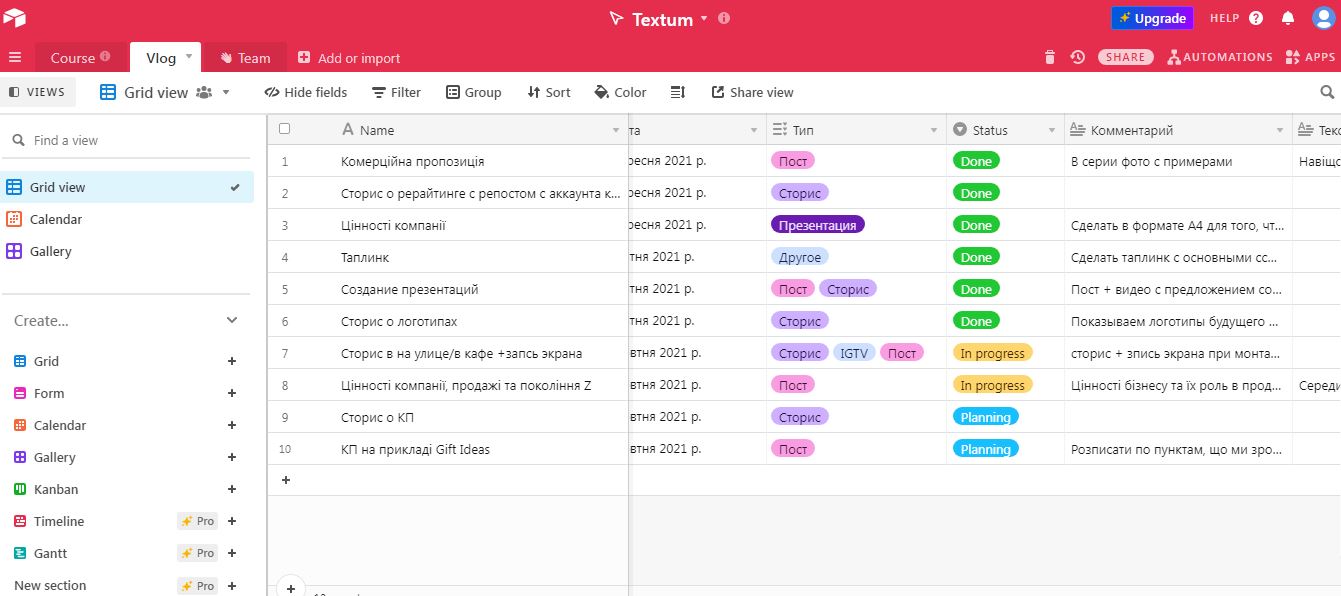Click the Course tab info icon

pyautogui.click(x=105, y=57)
